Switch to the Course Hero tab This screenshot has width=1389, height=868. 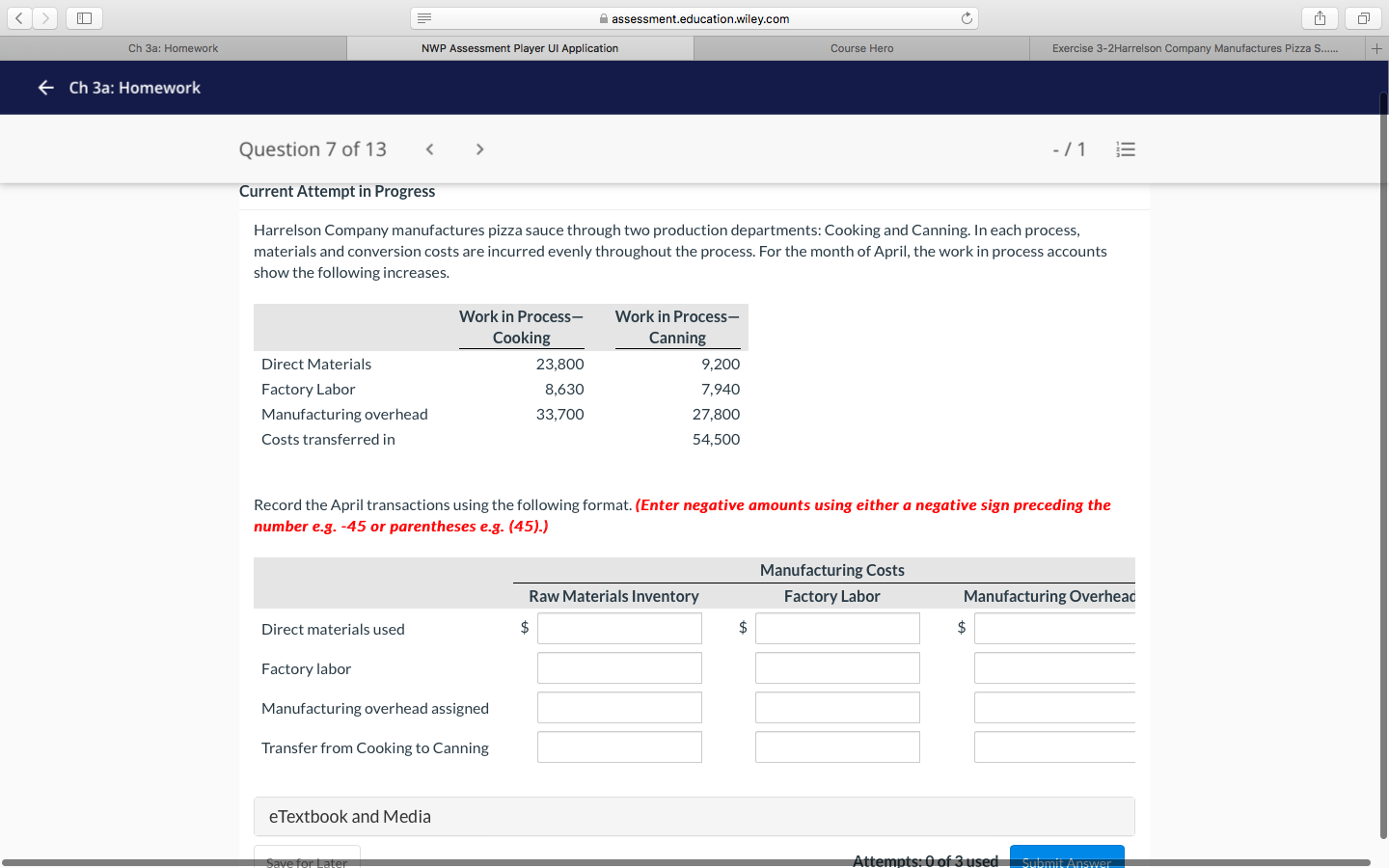[859, 47]
